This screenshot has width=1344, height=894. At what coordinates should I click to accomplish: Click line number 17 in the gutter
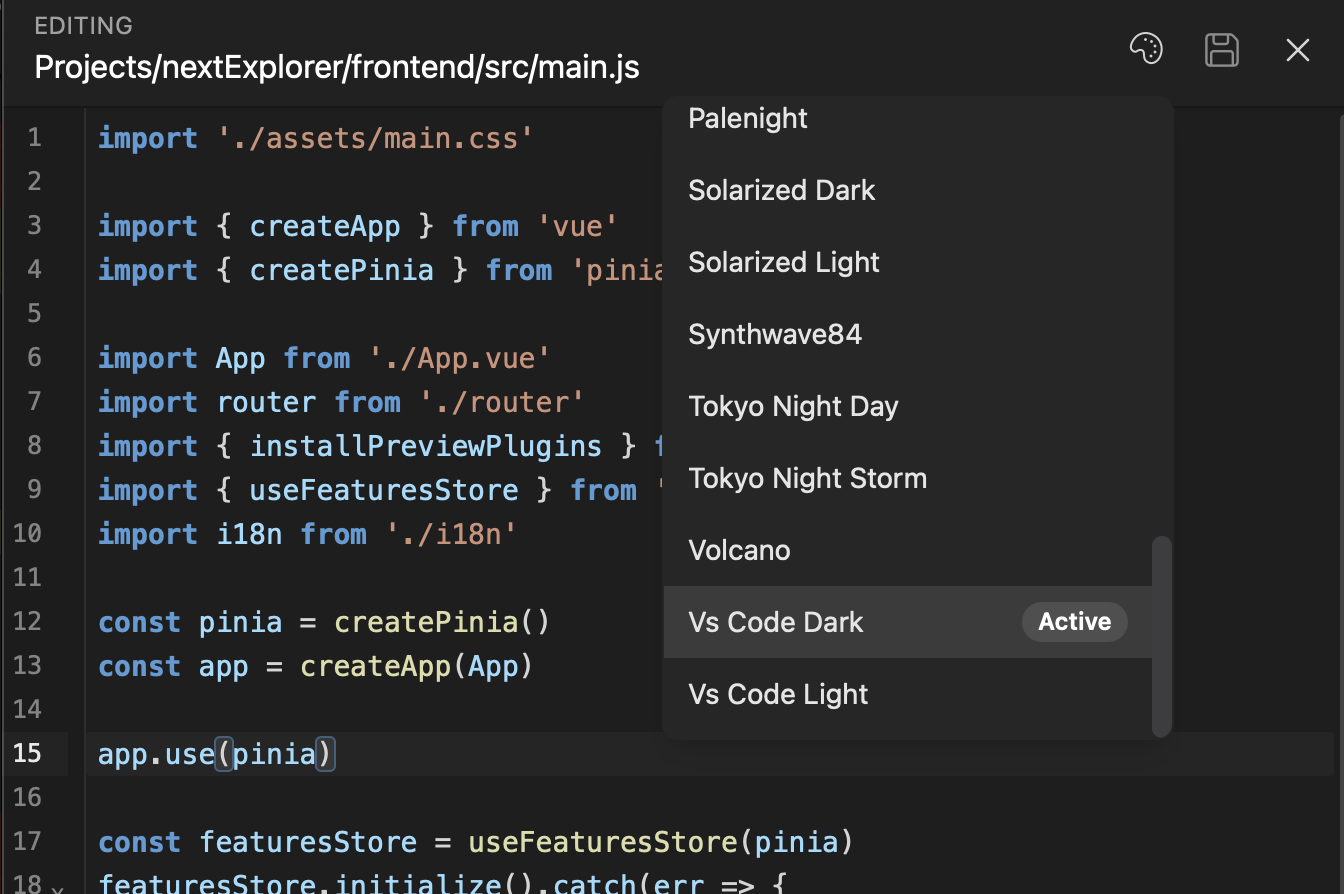point(27,841)
